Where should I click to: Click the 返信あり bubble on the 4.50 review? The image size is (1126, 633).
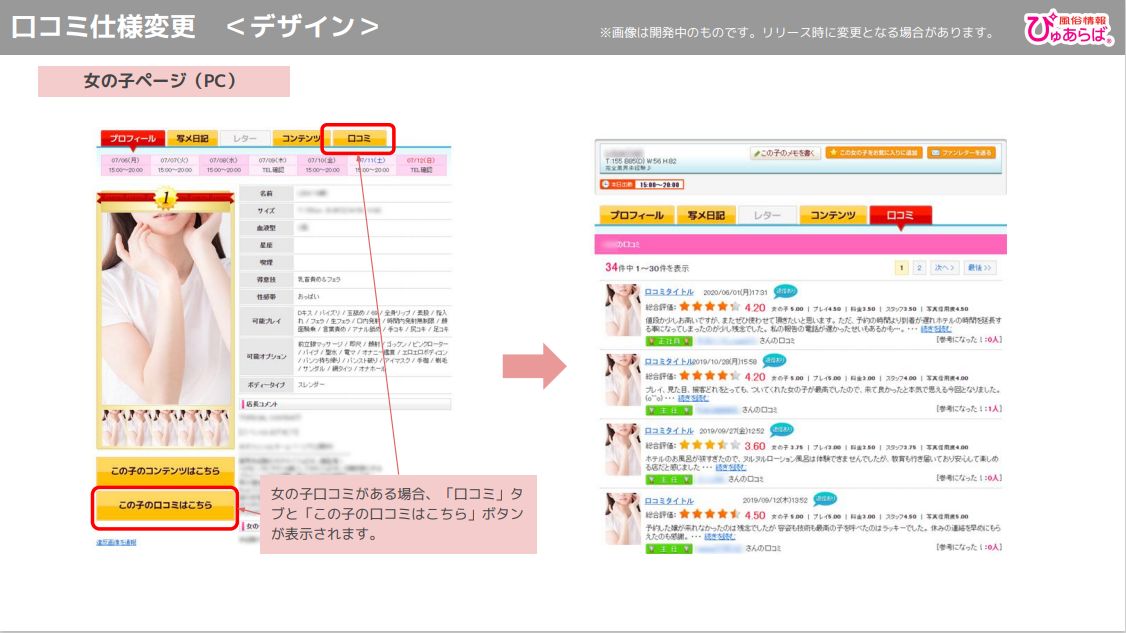tap(824, 498)
